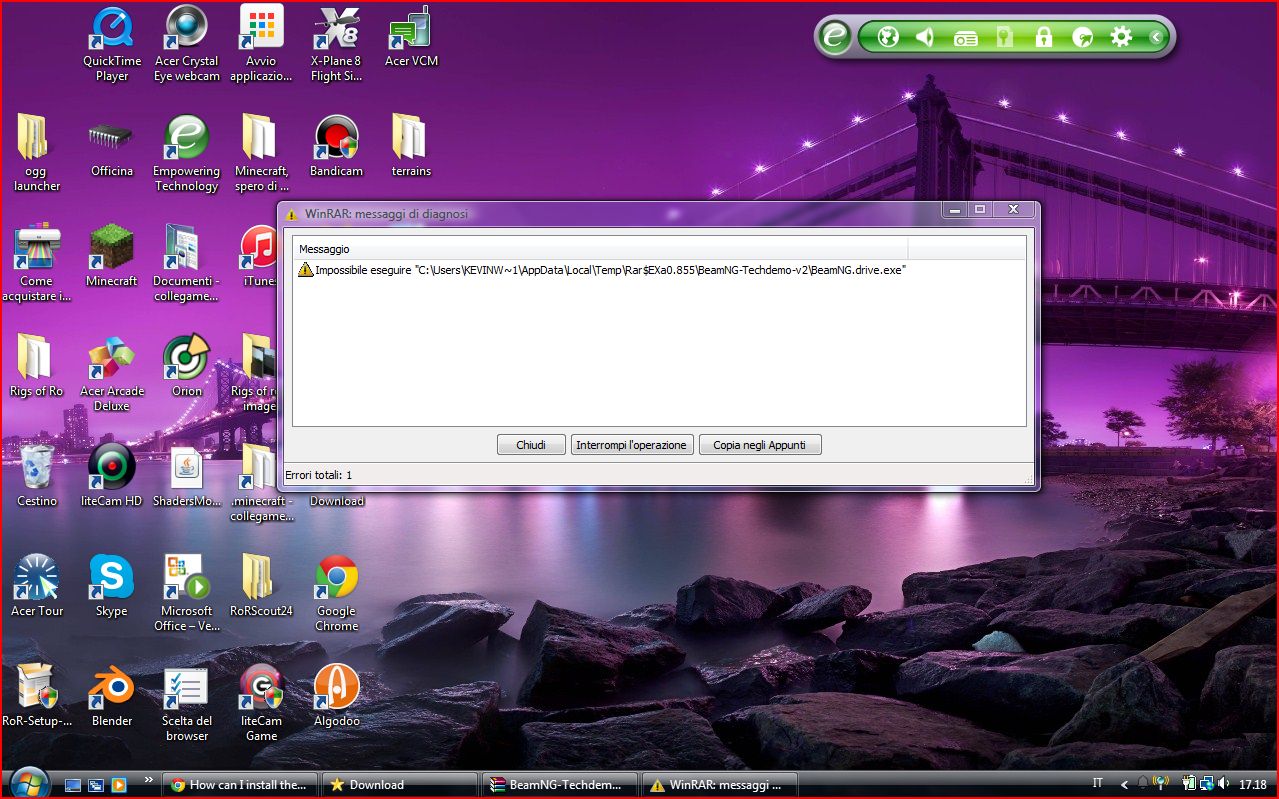The height and width of the screenshot is (799, 1279).
Task: Open the 'Come acquistare i...' desktop shortcut
Action: [x=37, y=263]
